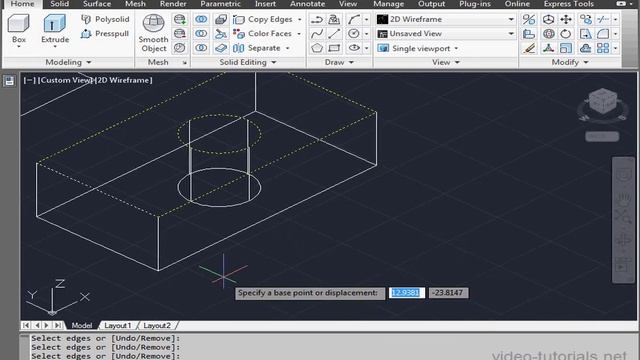The height and width of the screenshot is (360, 640).
Task: Select the Spline draw tool
Action: point(317,33)
